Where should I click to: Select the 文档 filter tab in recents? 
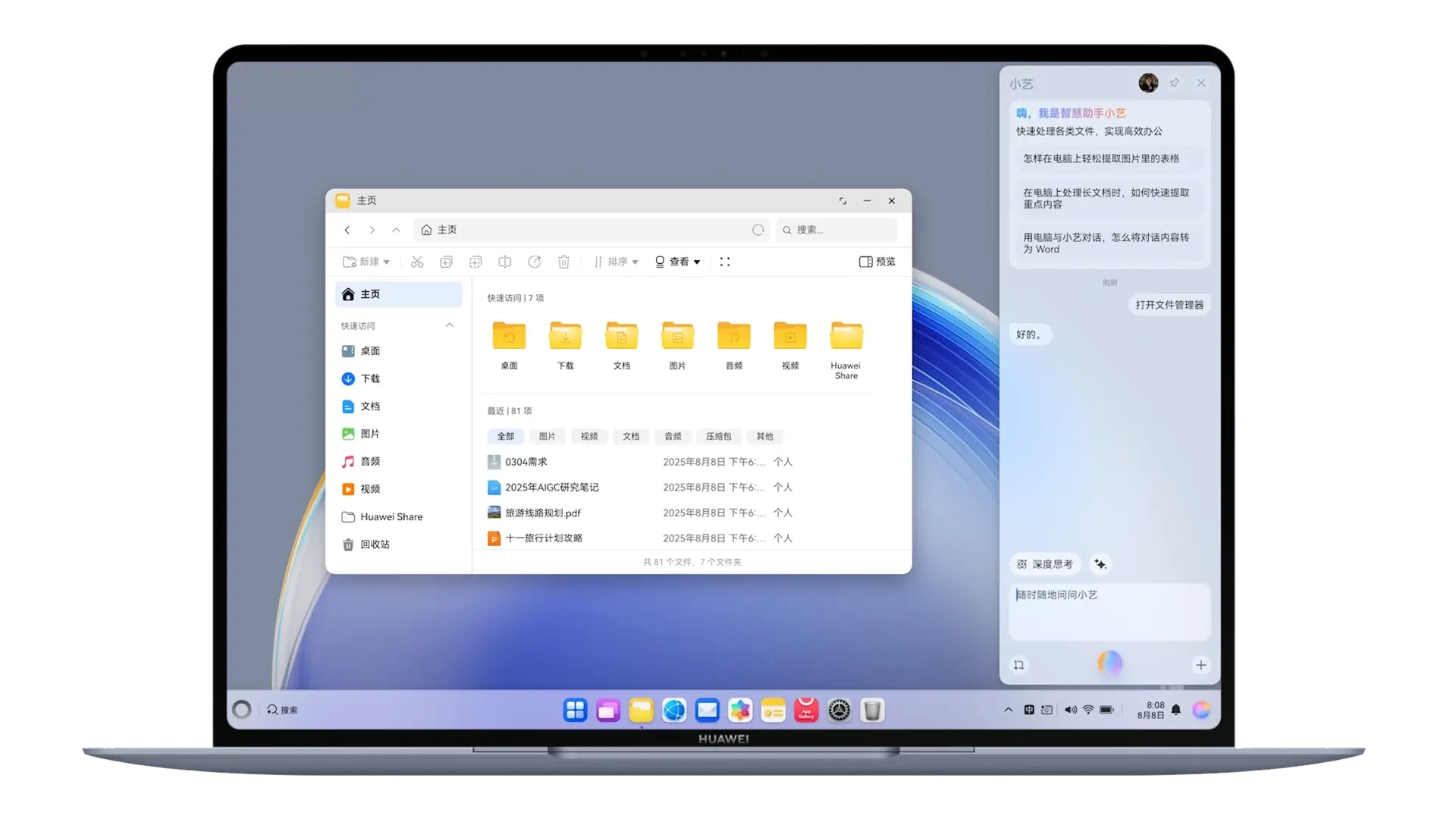[631, 436]
